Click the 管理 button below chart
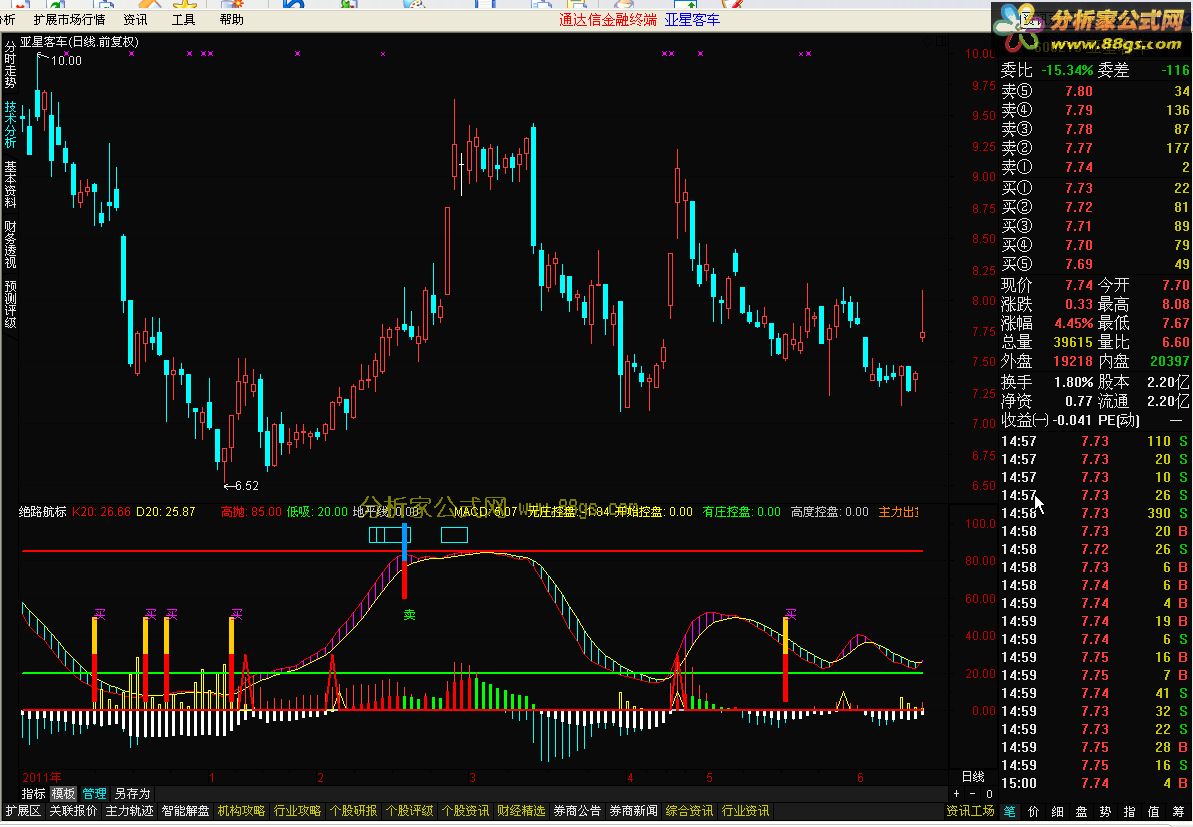 tap(94, 794)
